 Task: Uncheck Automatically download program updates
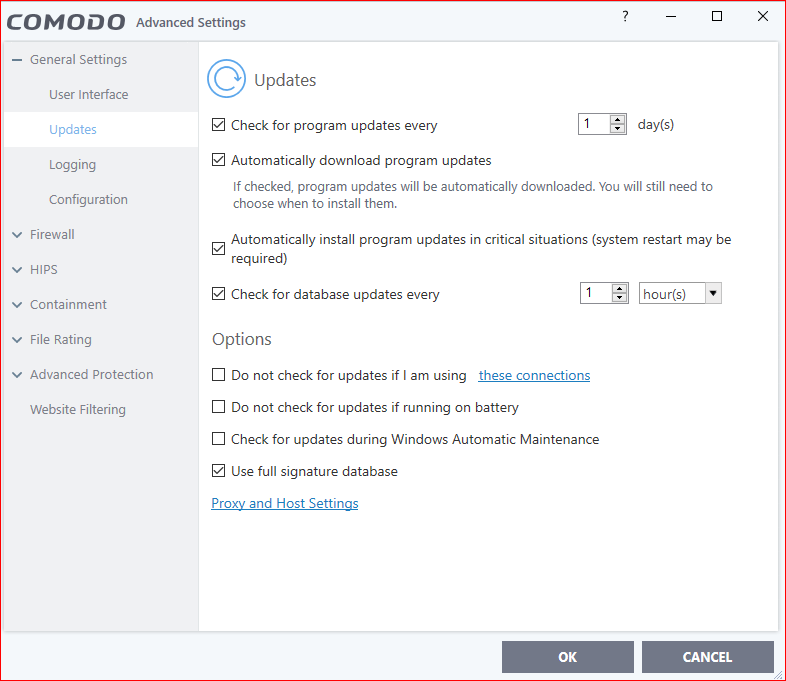pos(219,160)
